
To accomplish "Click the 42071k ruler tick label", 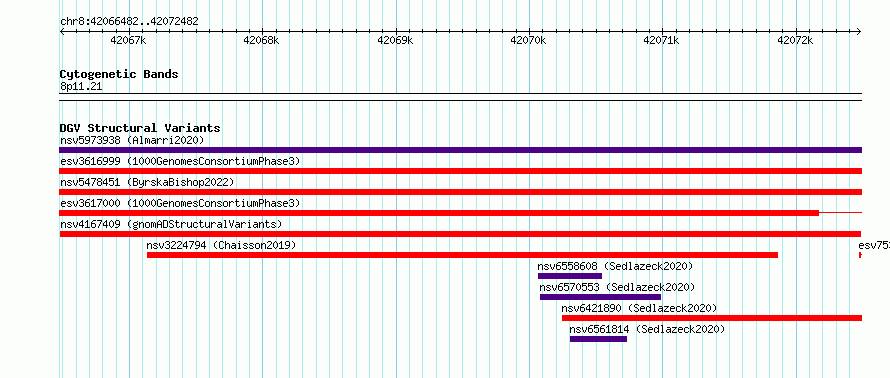I will (662, 40).
